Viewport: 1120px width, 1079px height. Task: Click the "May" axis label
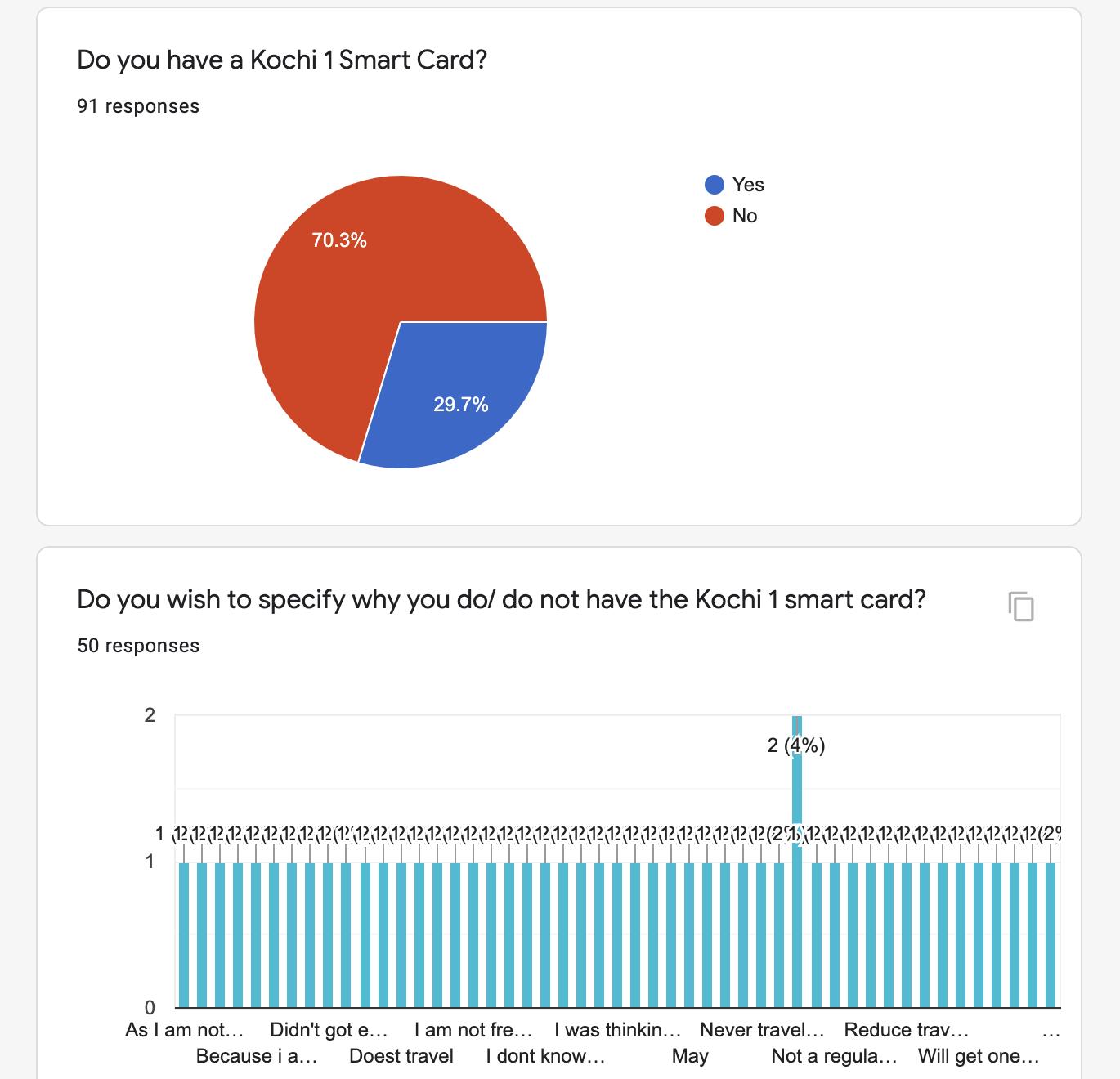(x=690, y=1056)
